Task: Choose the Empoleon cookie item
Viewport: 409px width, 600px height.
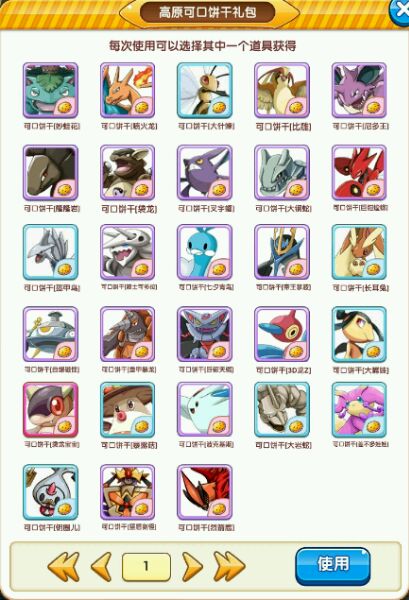Action: 282,252
